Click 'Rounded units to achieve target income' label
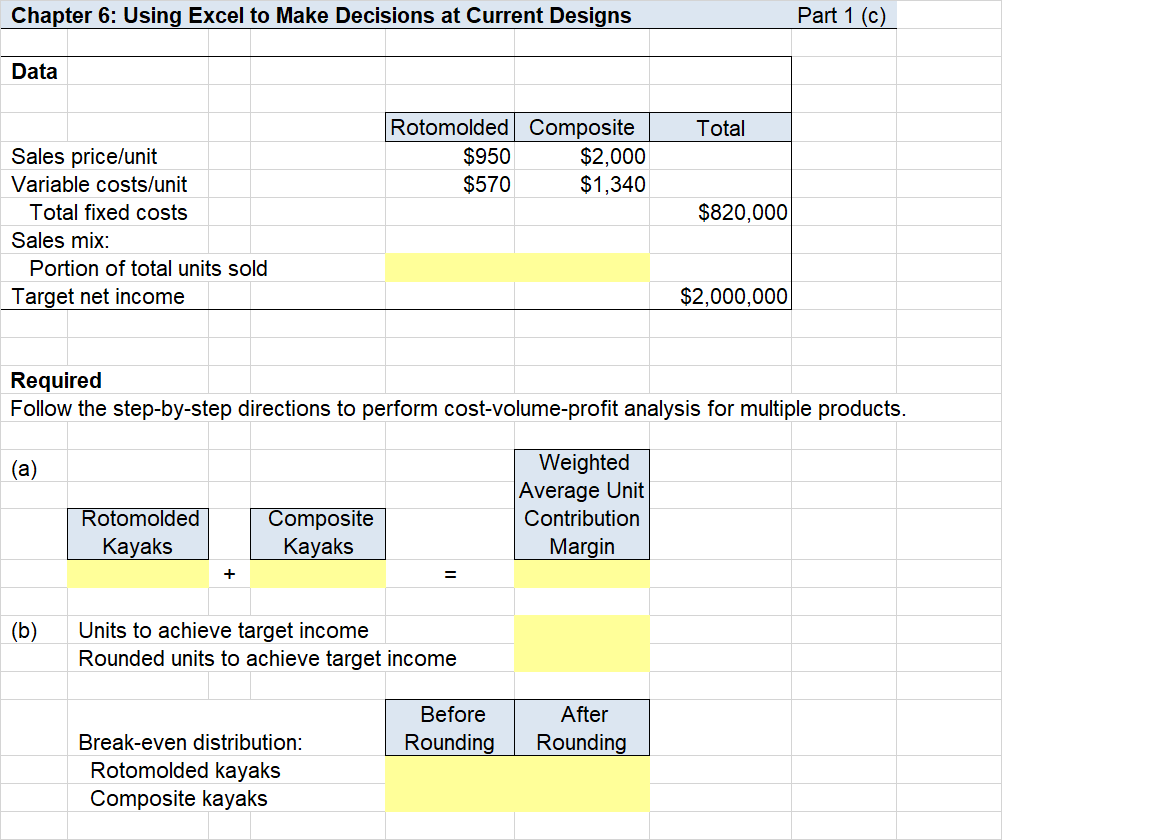 coord(267,658)
